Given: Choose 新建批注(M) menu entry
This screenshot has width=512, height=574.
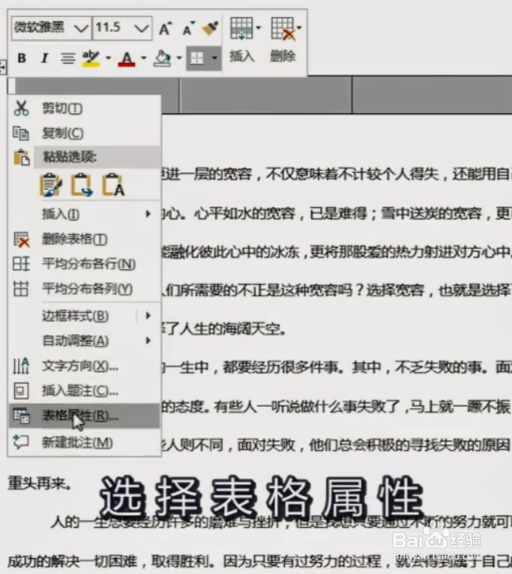Looking at the screenshot, I should (84, 443).
